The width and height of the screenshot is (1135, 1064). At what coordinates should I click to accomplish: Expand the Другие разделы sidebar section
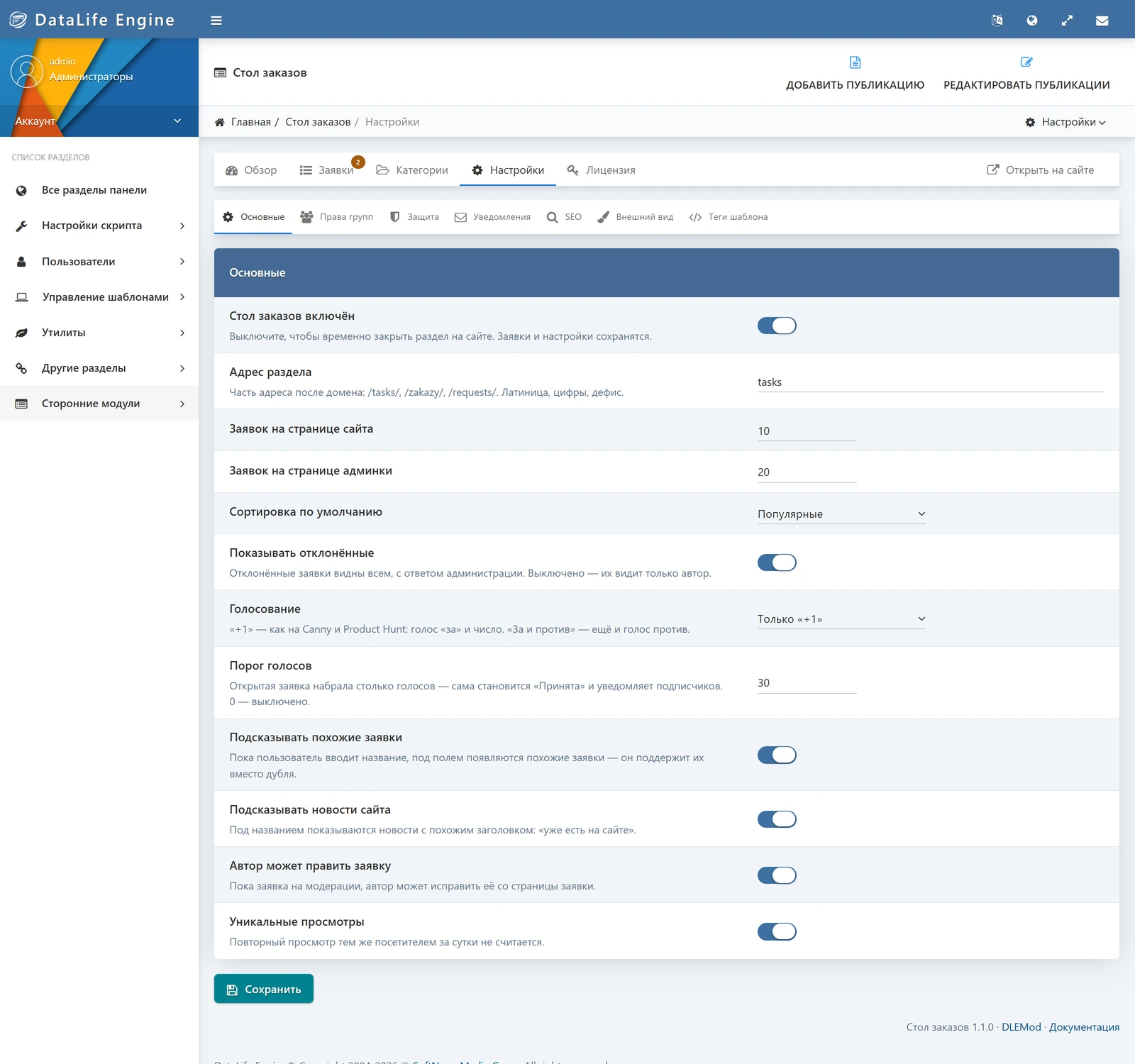click(99, 368)
